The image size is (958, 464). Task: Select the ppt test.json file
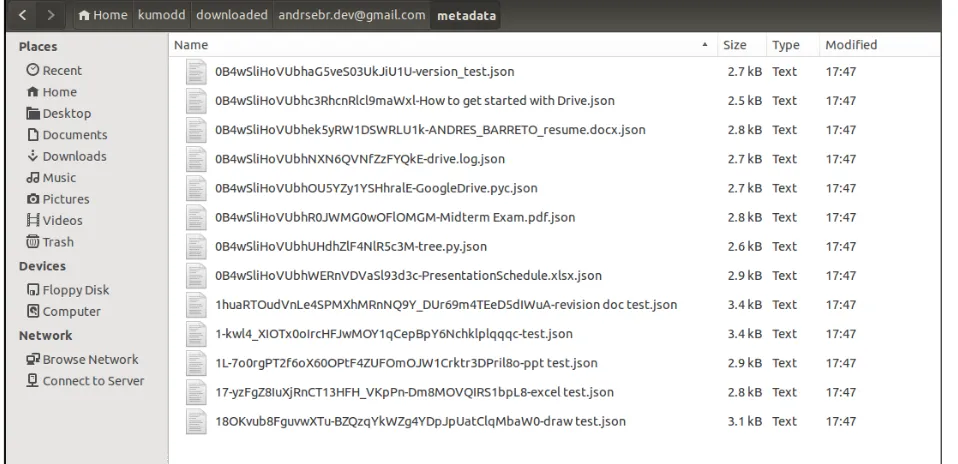pyautogui.click(x=406, y=363)
